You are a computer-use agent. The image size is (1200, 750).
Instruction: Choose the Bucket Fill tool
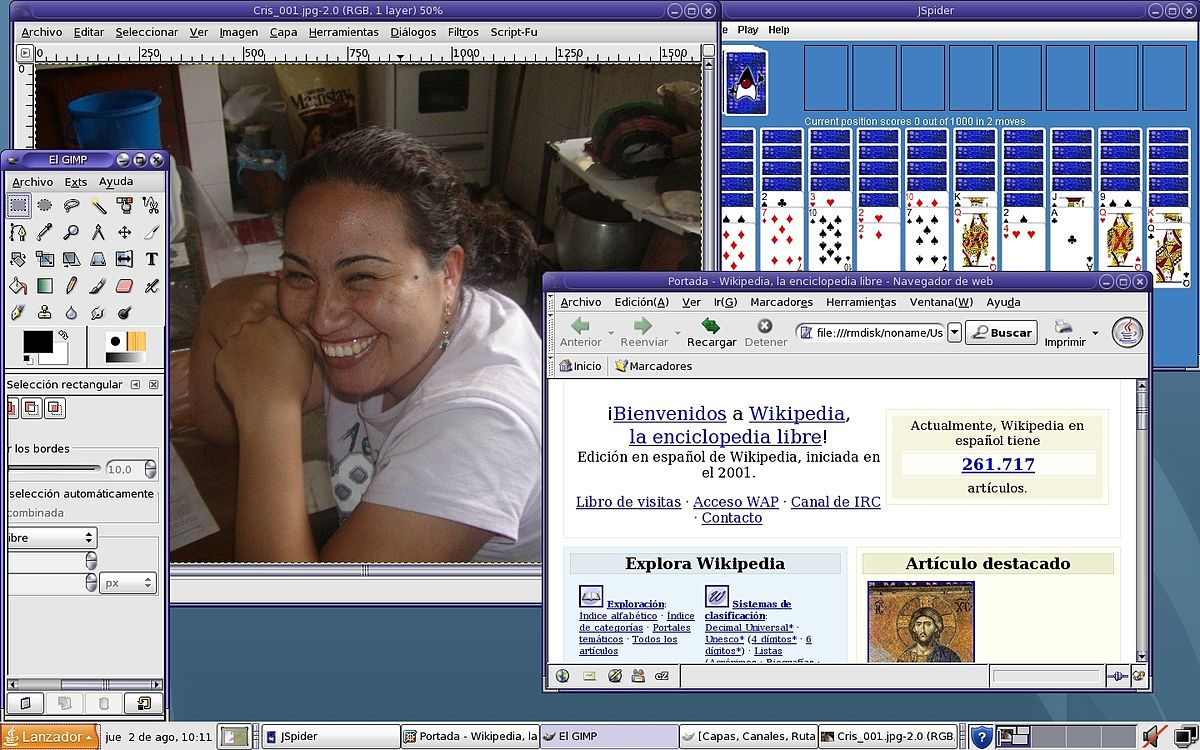click(18, 286)
